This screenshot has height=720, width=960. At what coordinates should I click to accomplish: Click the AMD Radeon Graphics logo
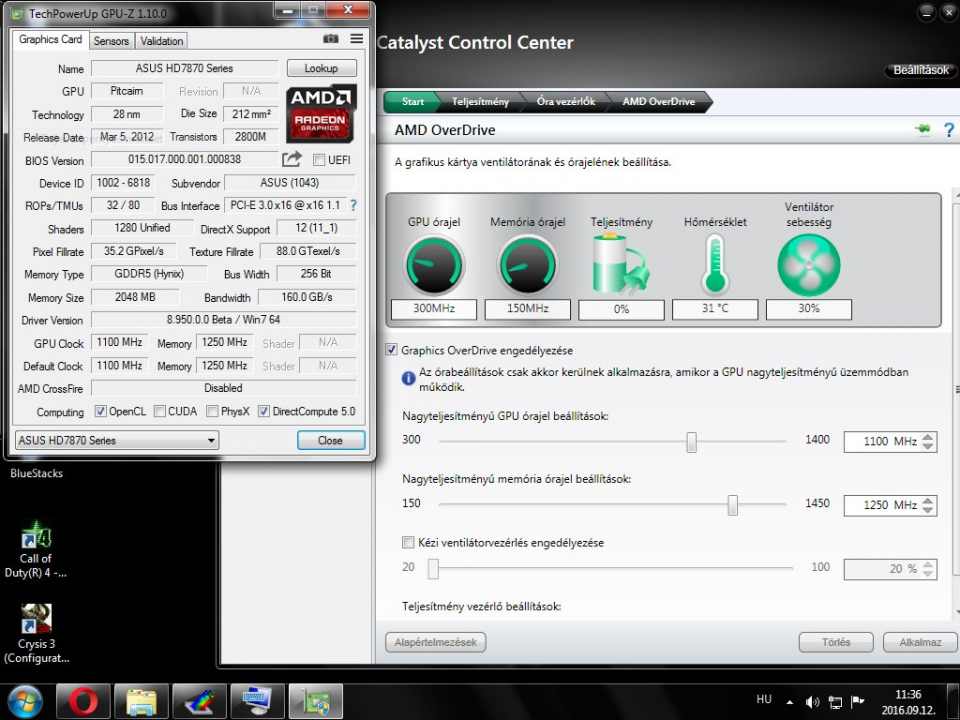click(320, 114)
